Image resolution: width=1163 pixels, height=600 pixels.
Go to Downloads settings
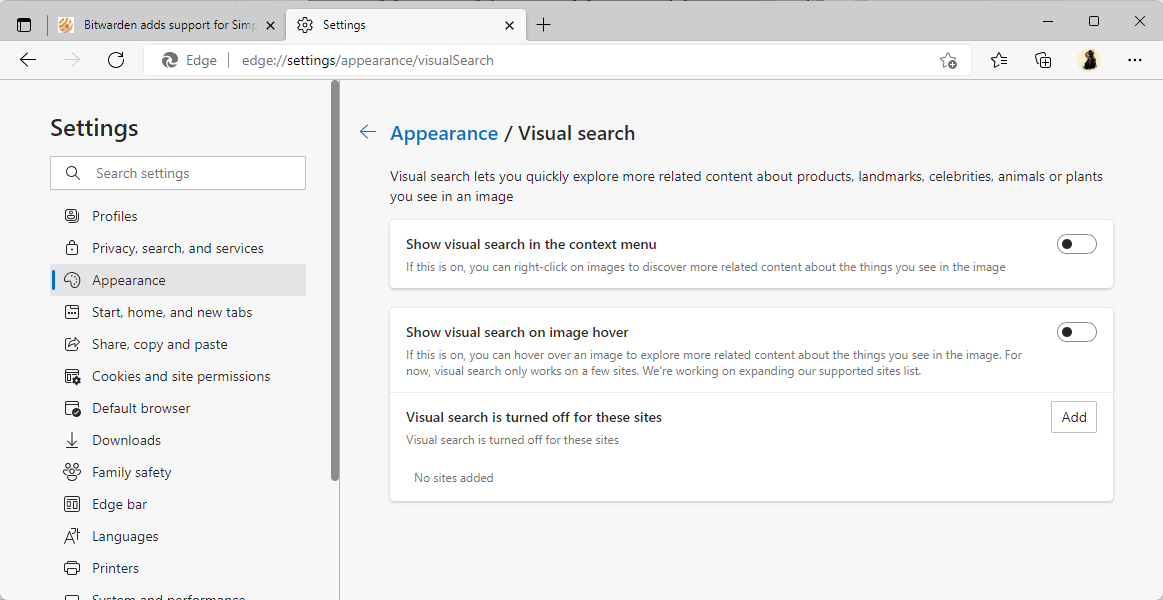[x=126, y=439]
